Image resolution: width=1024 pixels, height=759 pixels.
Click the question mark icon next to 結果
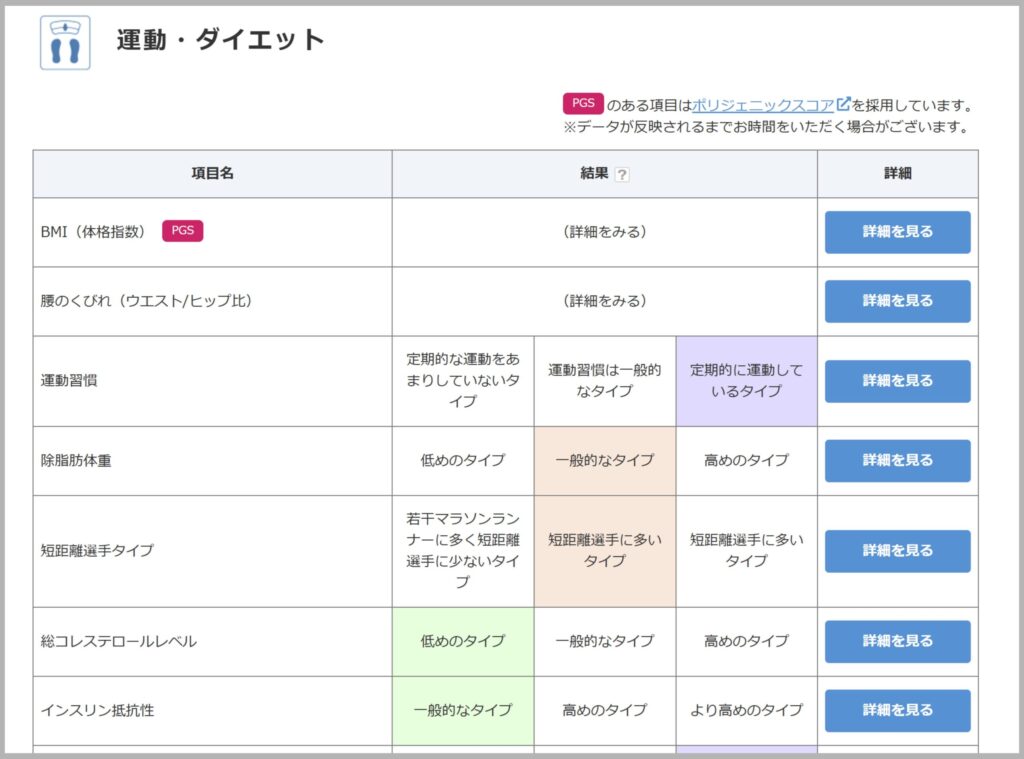click(622, 174)
